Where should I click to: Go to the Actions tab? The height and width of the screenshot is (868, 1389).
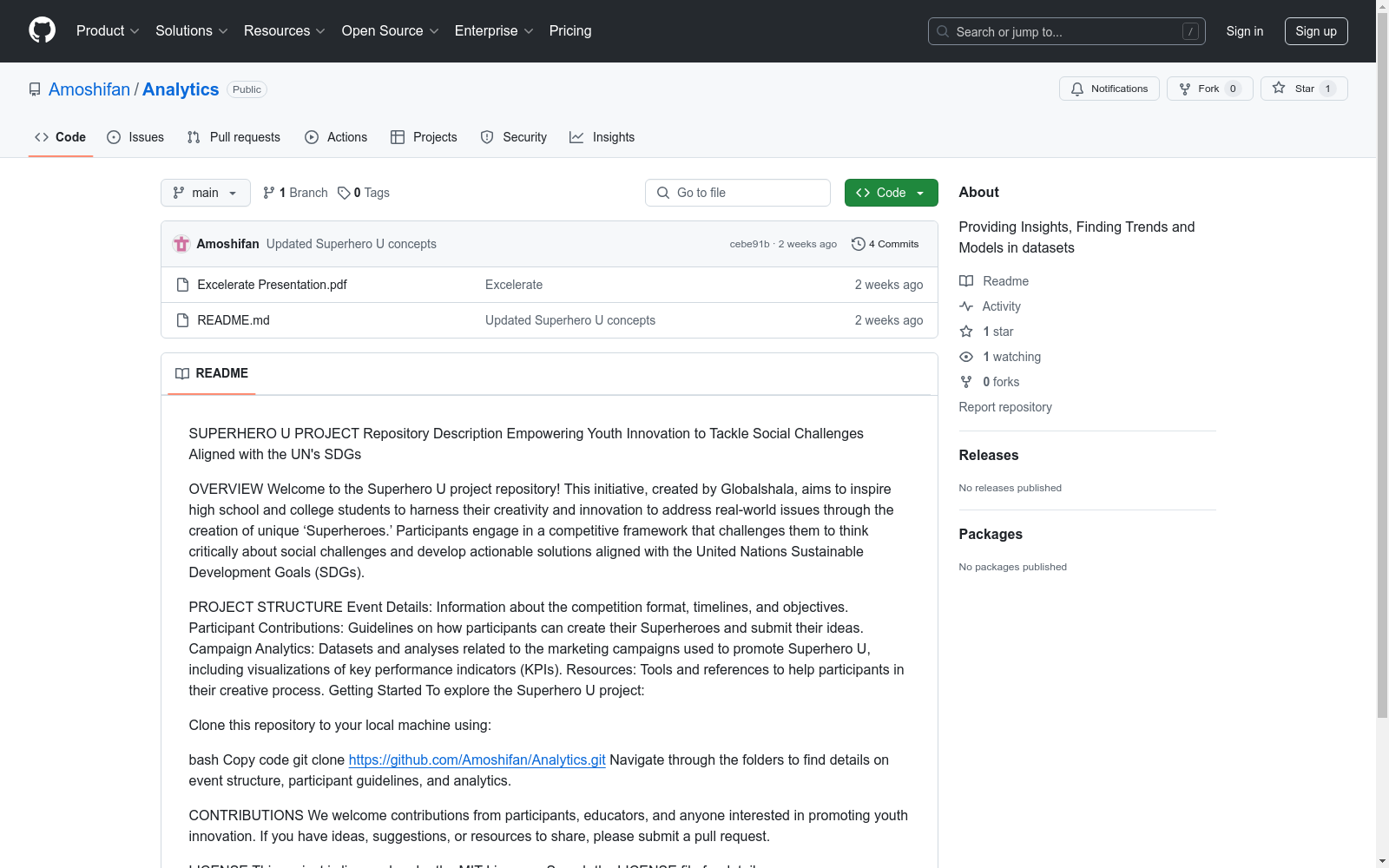tap(336, 137)
